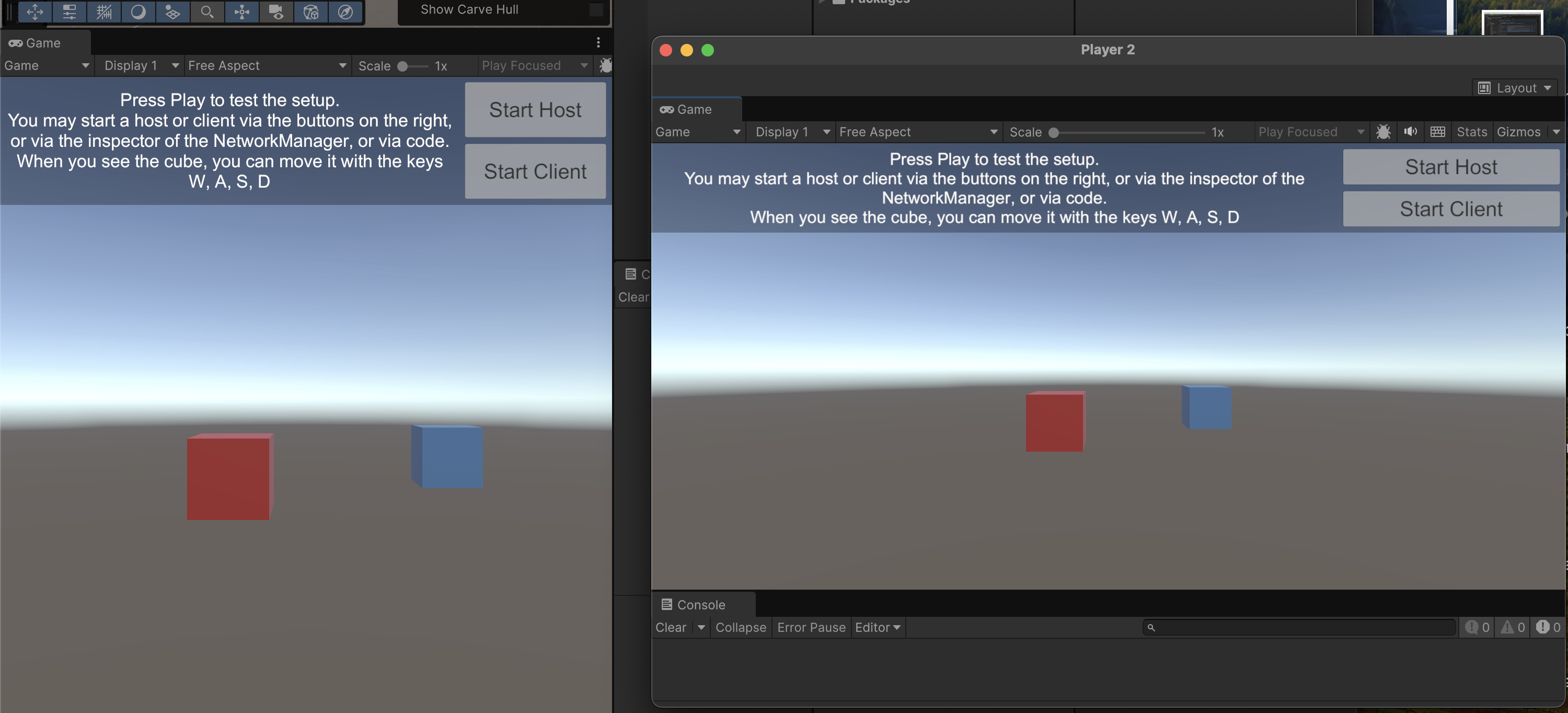Viewport: 1568px width, 713px height.
Task: Open the Free Aspect dropdown in left Game view
Action: point(266,65)
